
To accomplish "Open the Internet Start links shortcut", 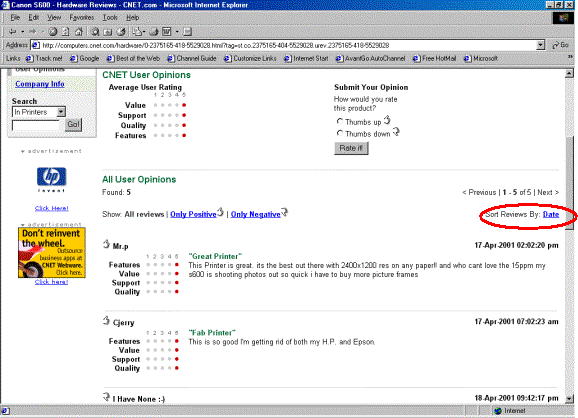I will 306,58.
